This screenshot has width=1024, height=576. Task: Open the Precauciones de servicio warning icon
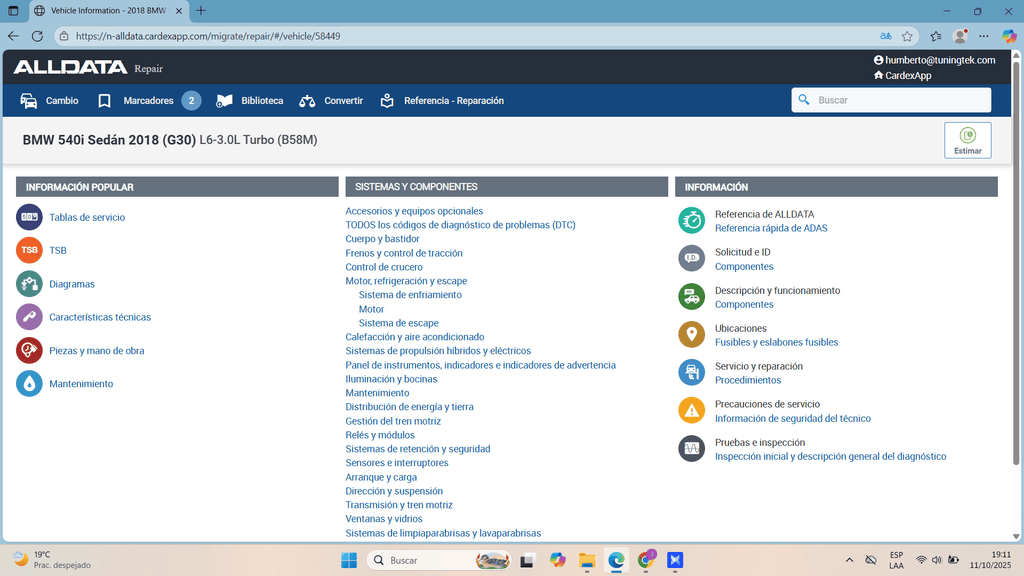click(x=691, y=411)
